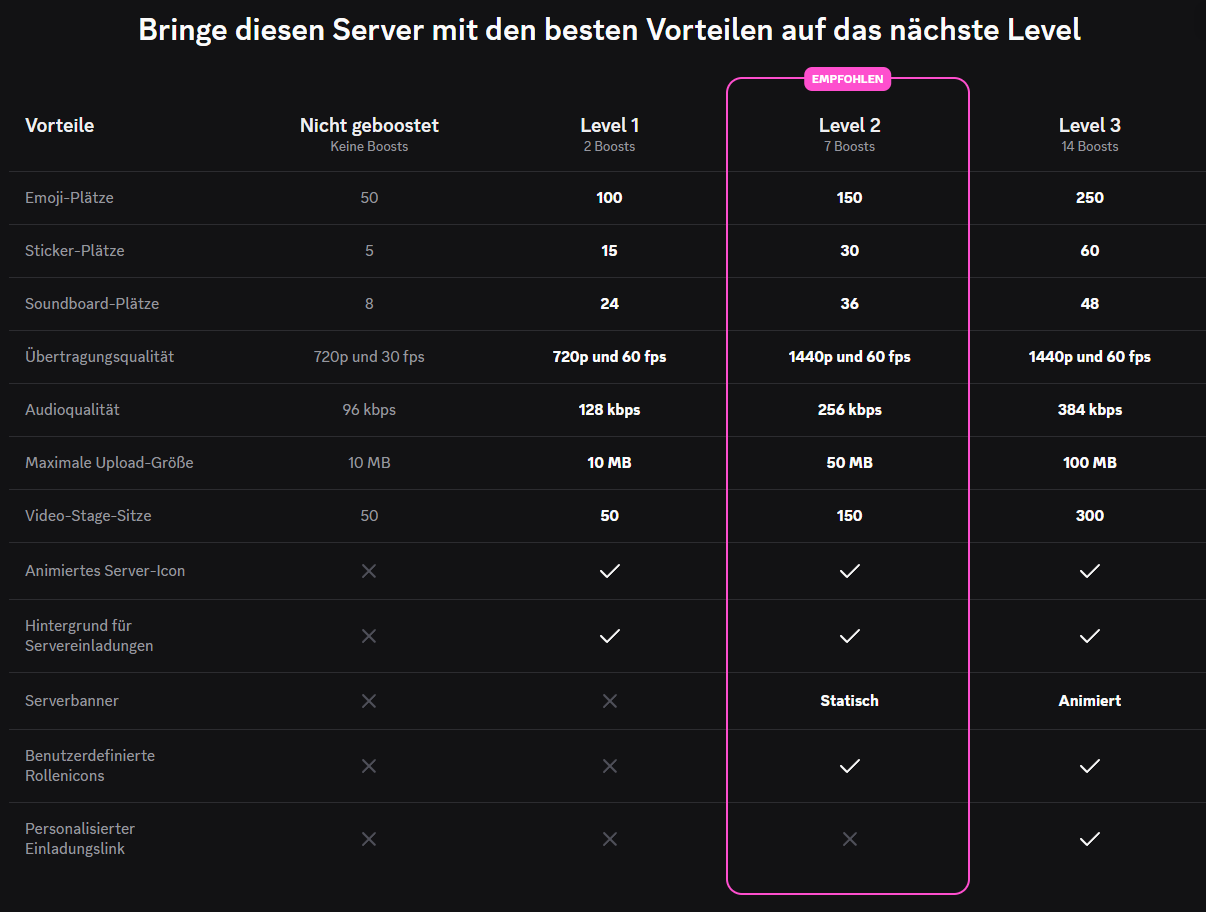Viewport: 1206px width, 912px height.
Task: Click the '7 Boosts' subtitle
Action: [x=850, y=146]
